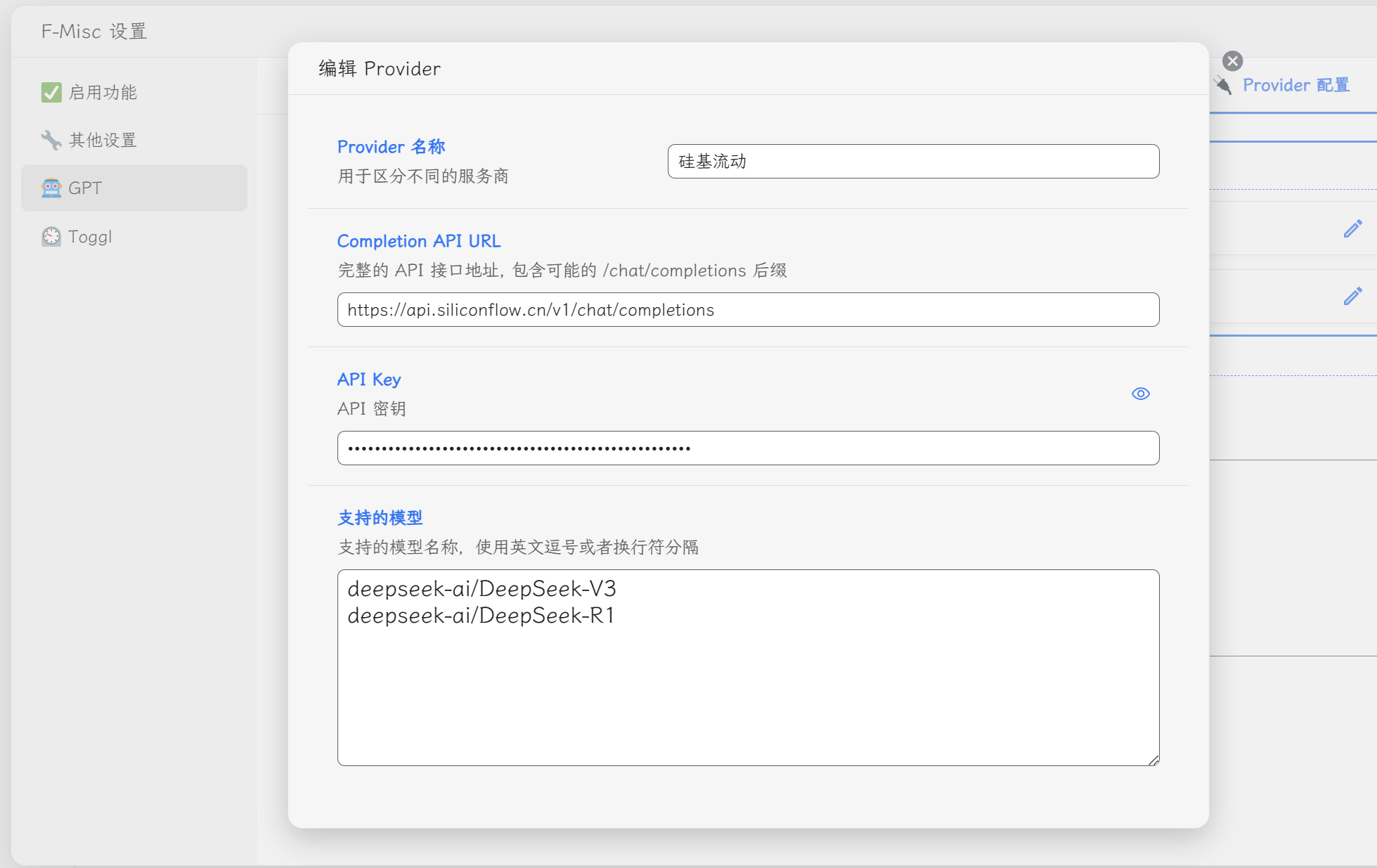1377x868 pixels.
Task: Select the Toggl sidebar item
Action: pos(90,237)
